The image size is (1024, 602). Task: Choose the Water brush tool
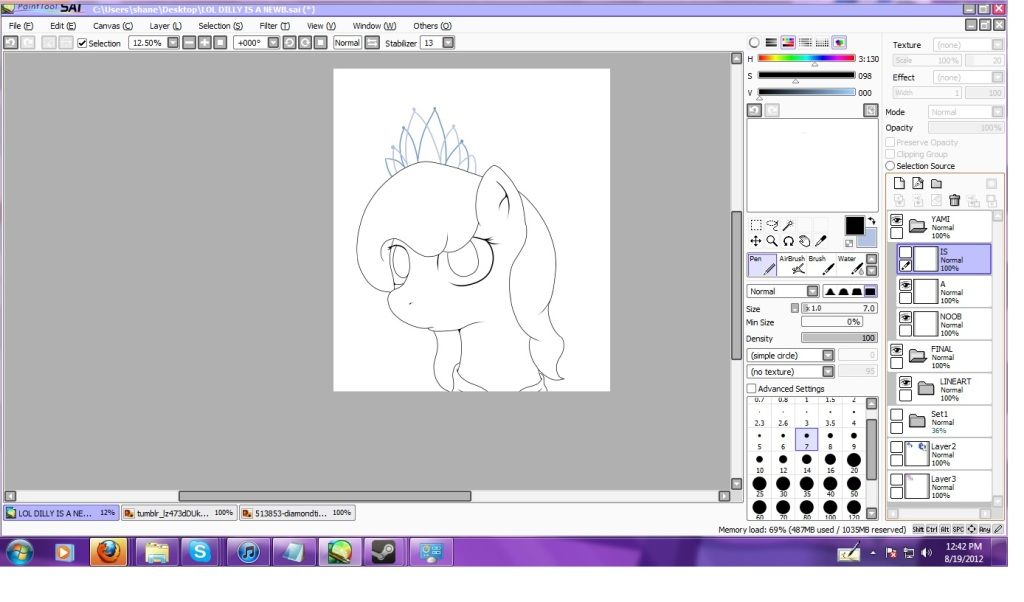pyautogui.click(x=850, y=264)
